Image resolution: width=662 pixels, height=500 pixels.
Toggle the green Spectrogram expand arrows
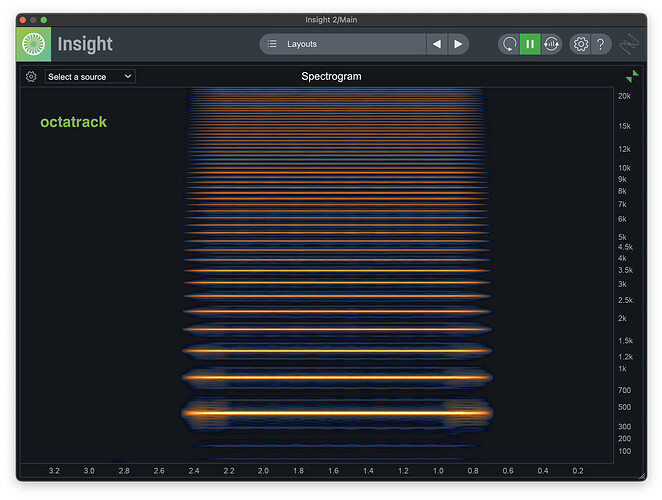pos(632,76)
